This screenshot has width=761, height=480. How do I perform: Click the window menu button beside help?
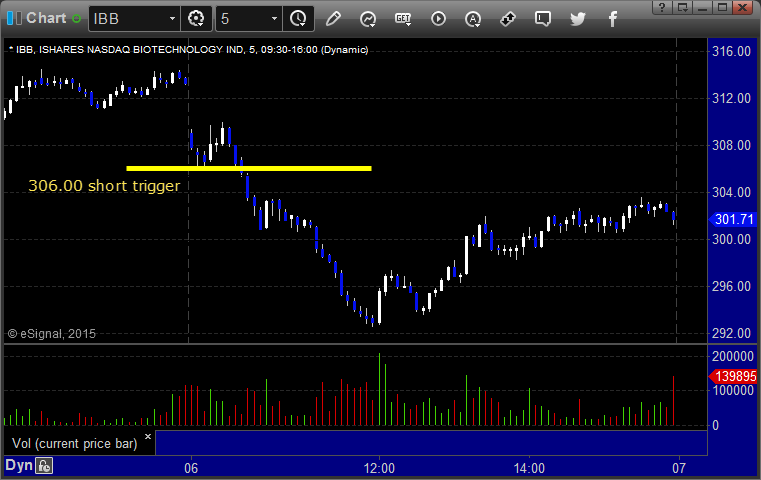click(x=683, y=7)
